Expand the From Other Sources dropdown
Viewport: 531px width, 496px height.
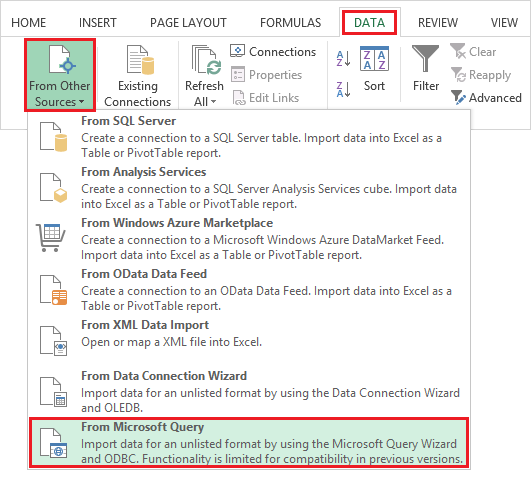click(60, 75)
